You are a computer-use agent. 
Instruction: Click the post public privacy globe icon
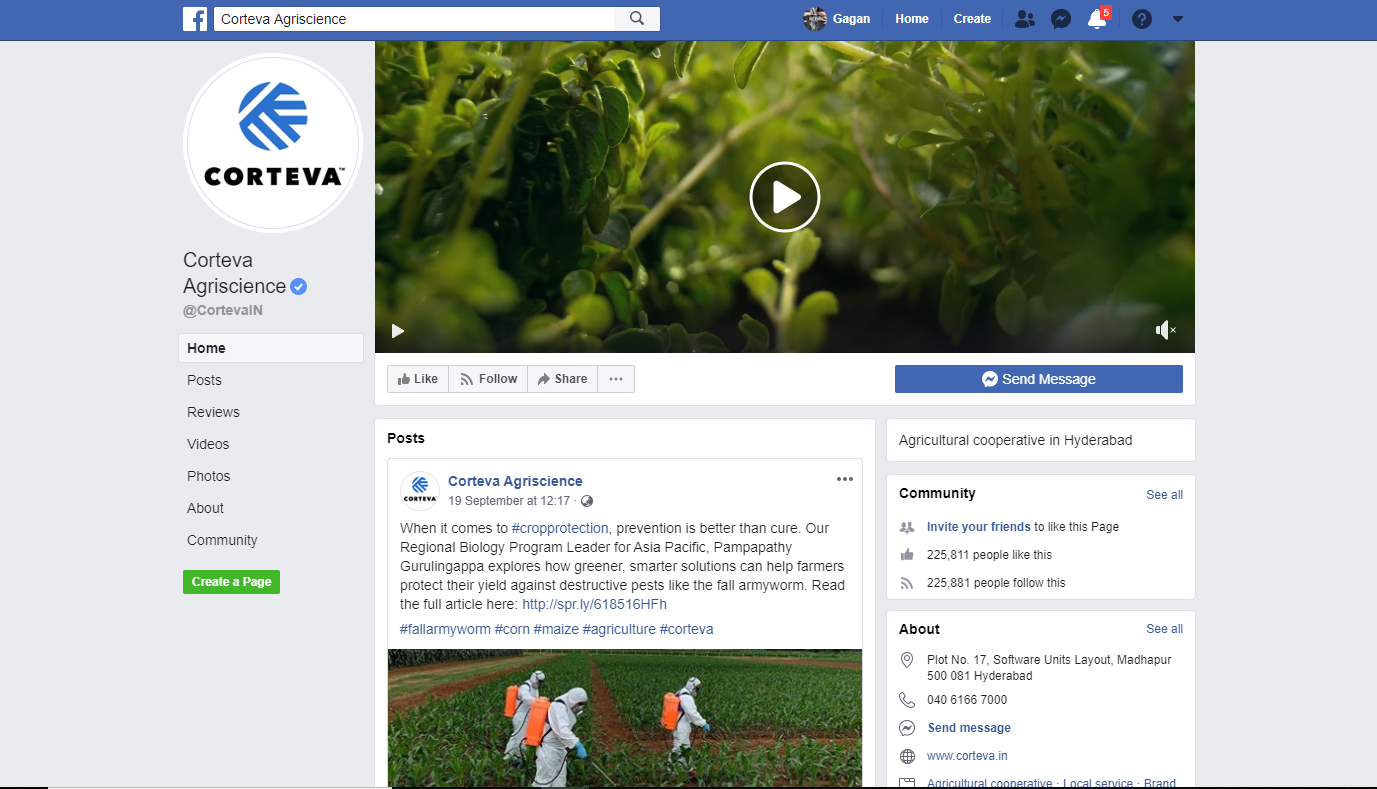[587, 501]
